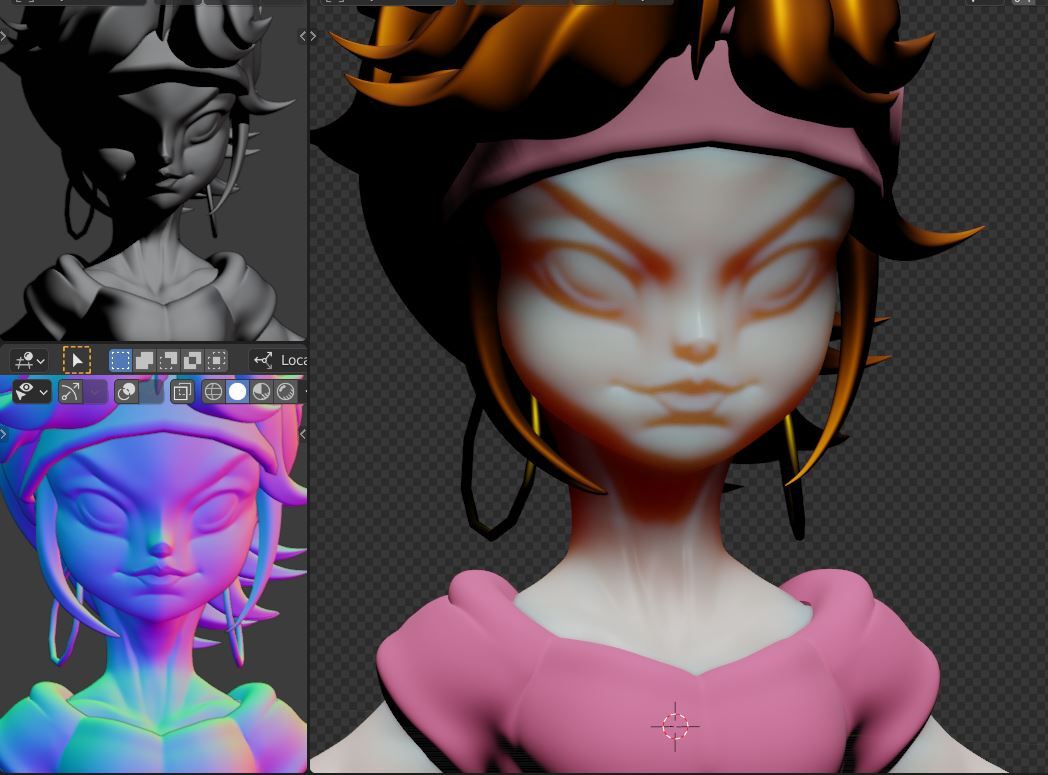
Task: Expand sidebar arrow in the normal-map viewport
Action: [x=302, y=434]
